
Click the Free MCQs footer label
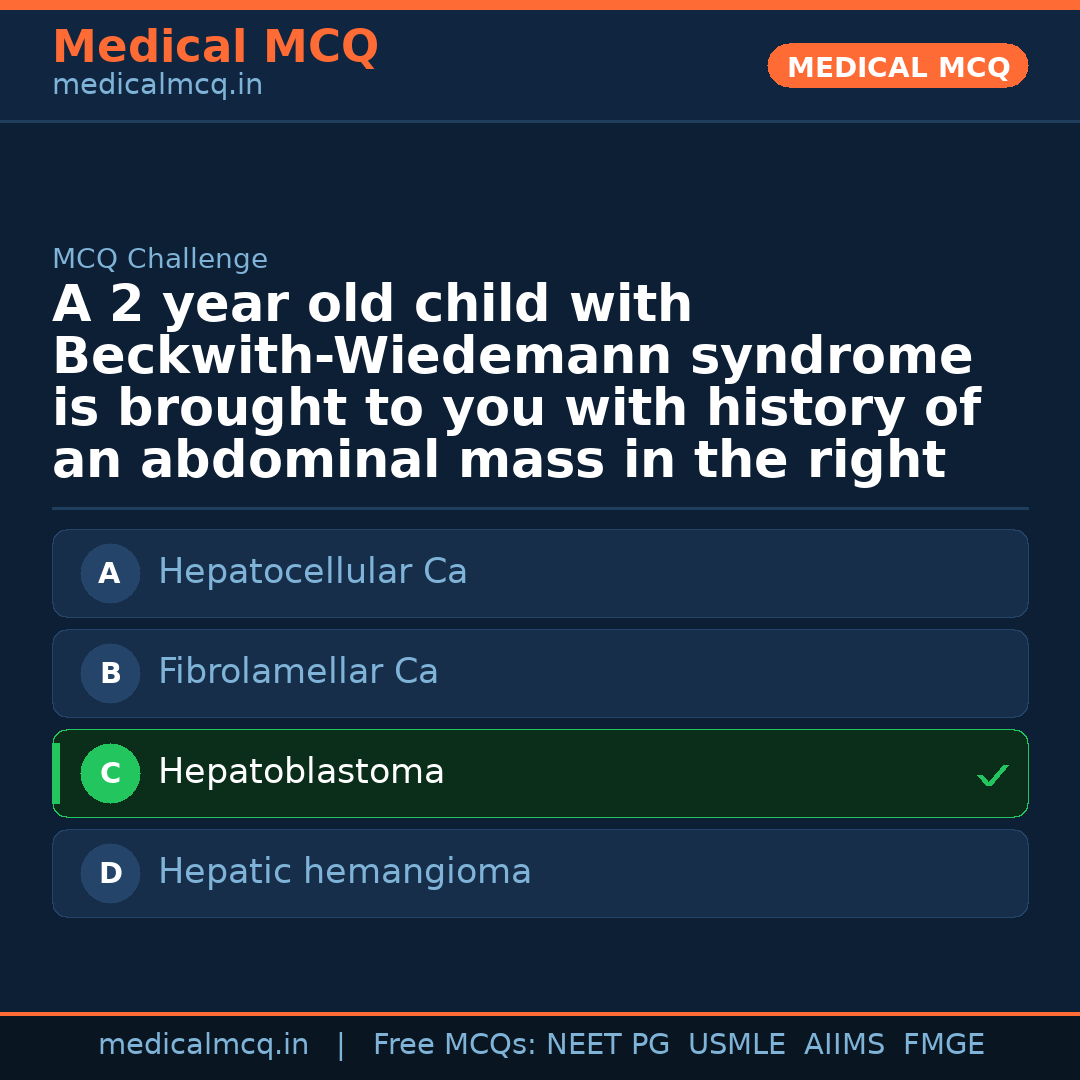[454, 1045]
